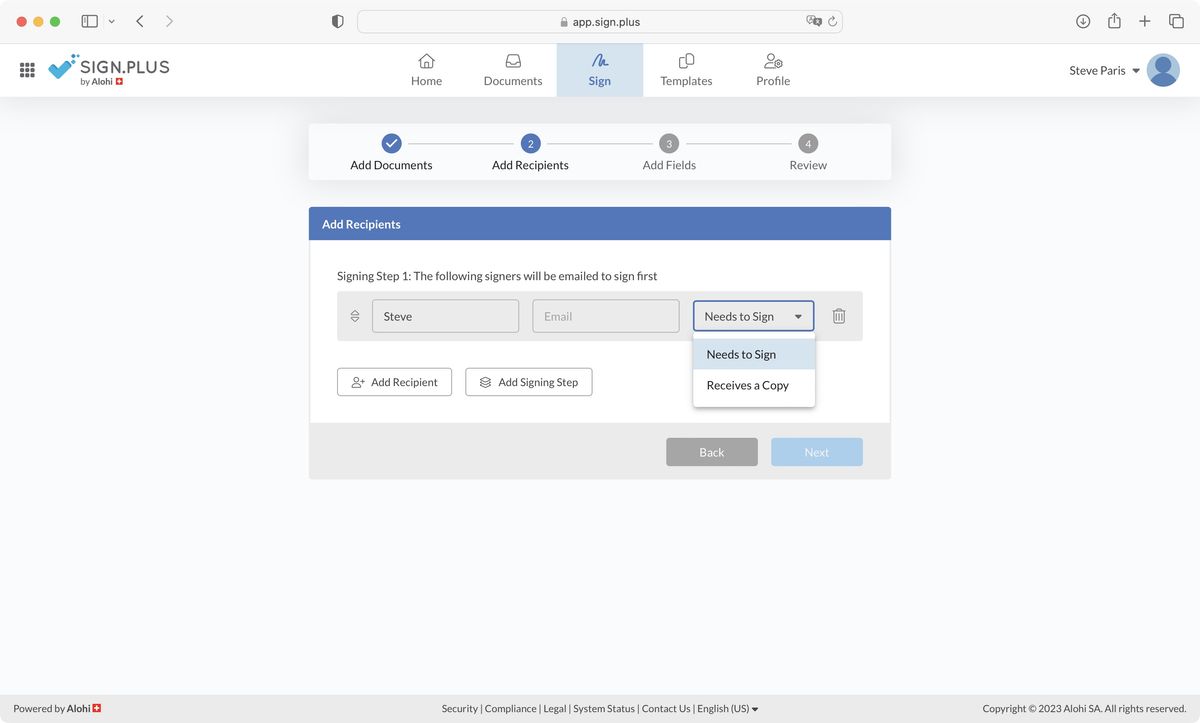1200x723 pixels.
Task: Open Safari downloads icon
Action: pyautogui.click(x=1083, y=21)
